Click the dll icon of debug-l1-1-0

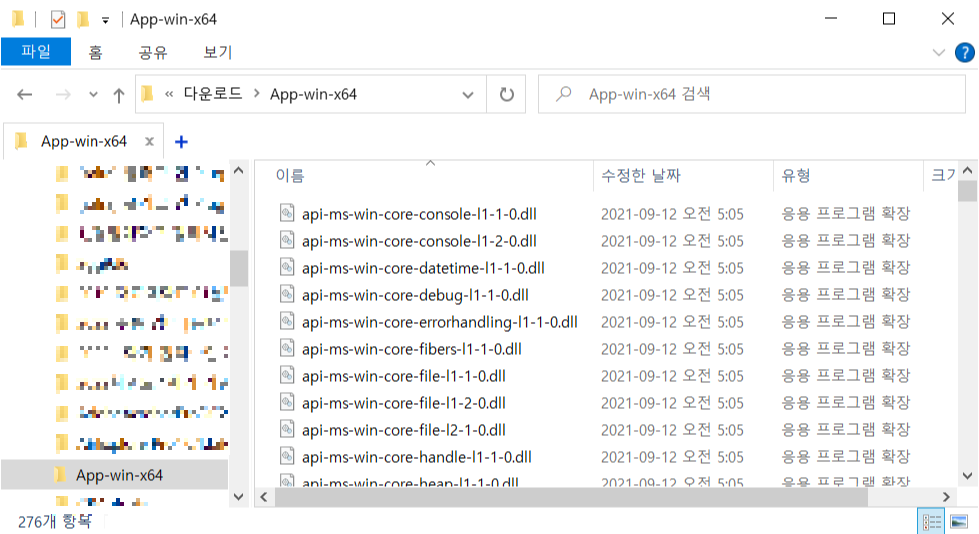(287, 294)
